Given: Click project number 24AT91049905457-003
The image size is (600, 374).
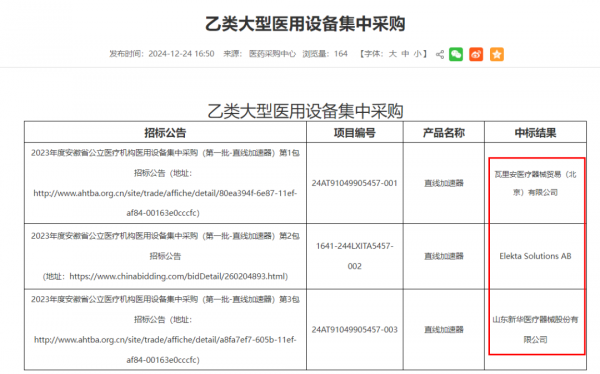Looking at the screenshot, I should 354,330.
